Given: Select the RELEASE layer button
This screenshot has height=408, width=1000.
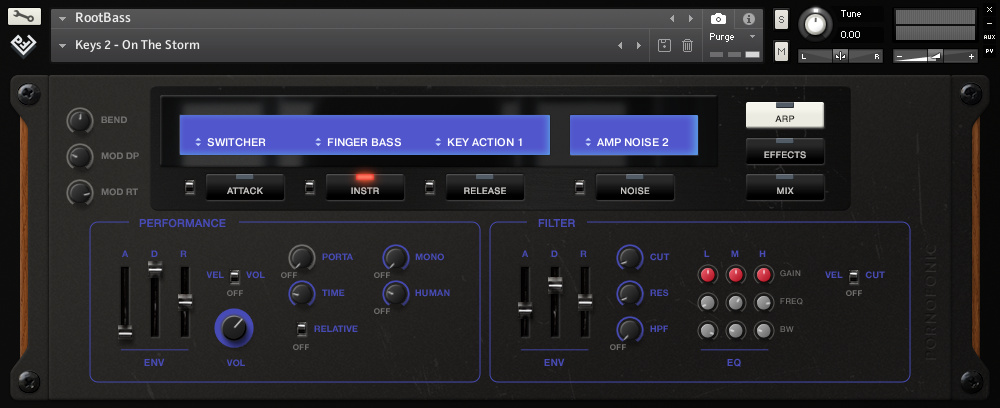Looking at the screenshot, I should point(485,187).
